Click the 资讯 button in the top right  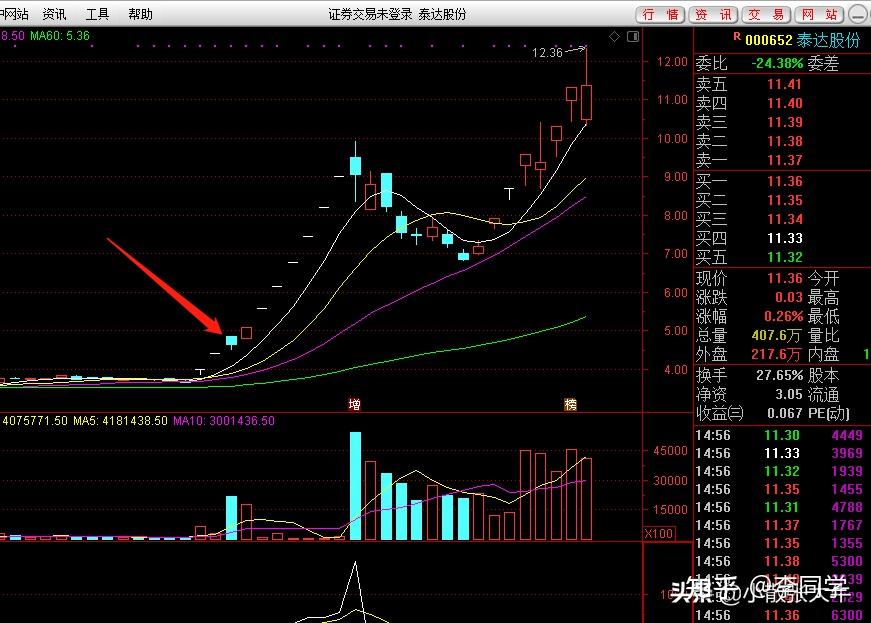click(713, 15)
